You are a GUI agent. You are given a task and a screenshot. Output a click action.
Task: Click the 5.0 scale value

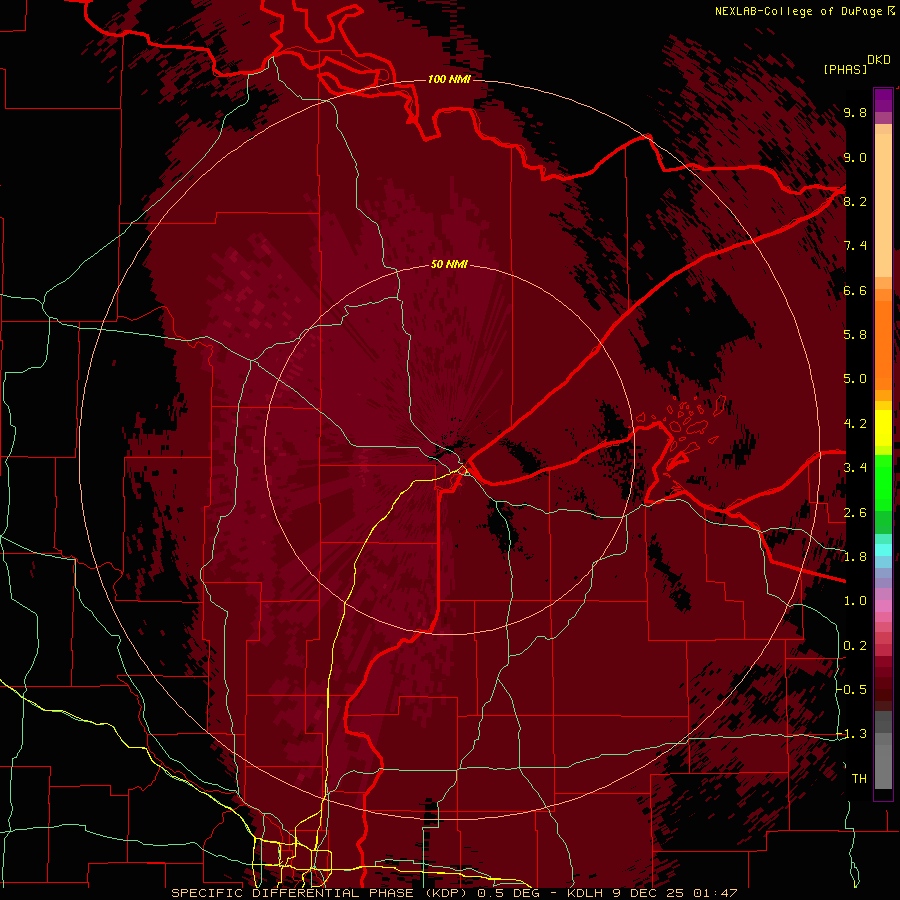point(855,379)
